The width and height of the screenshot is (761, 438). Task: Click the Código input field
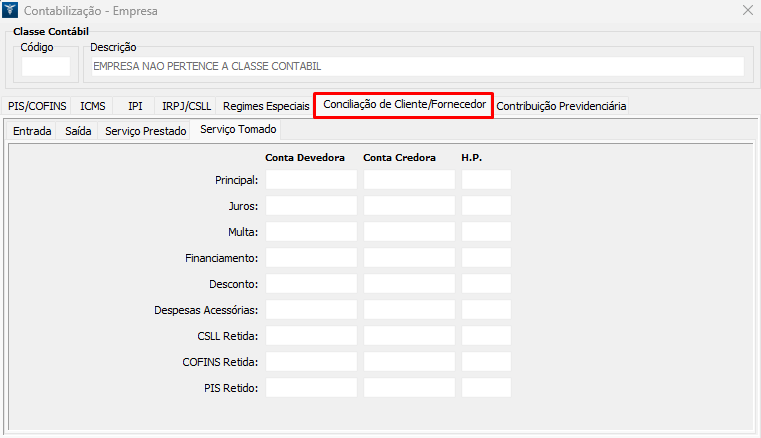[x=46, y=67]
